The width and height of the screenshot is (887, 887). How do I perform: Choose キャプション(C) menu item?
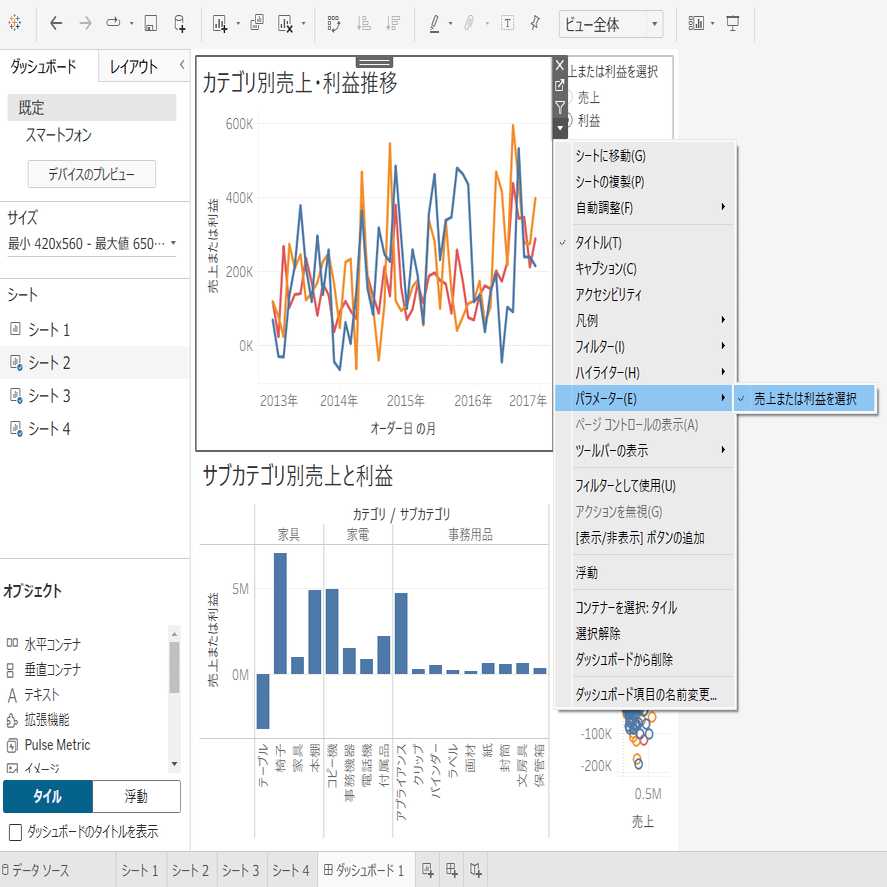click(x=645, y=269)
